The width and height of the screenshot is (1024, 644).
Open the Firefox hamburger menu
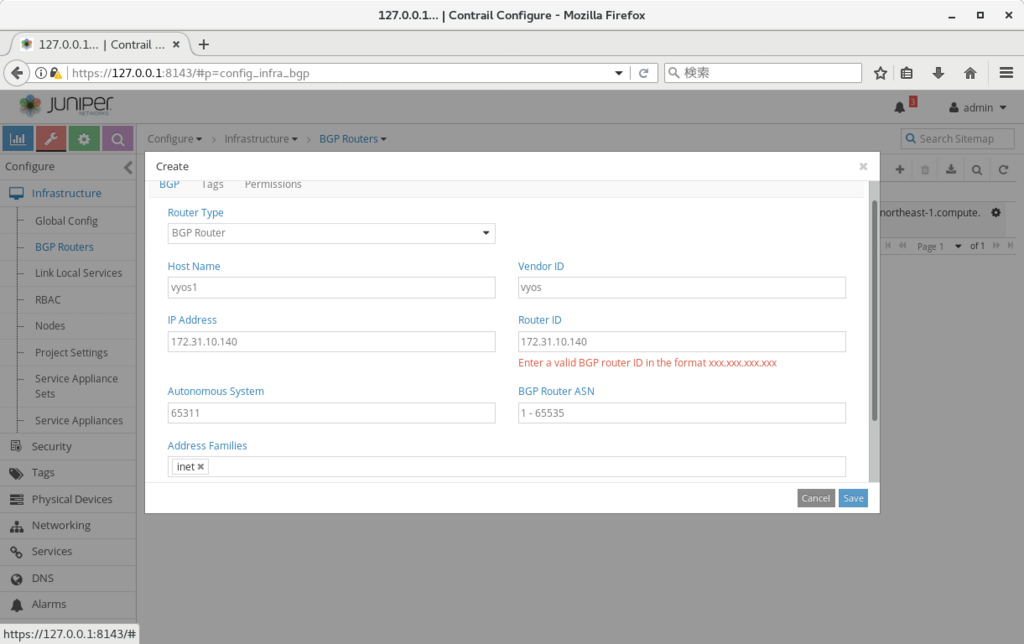1006,72
